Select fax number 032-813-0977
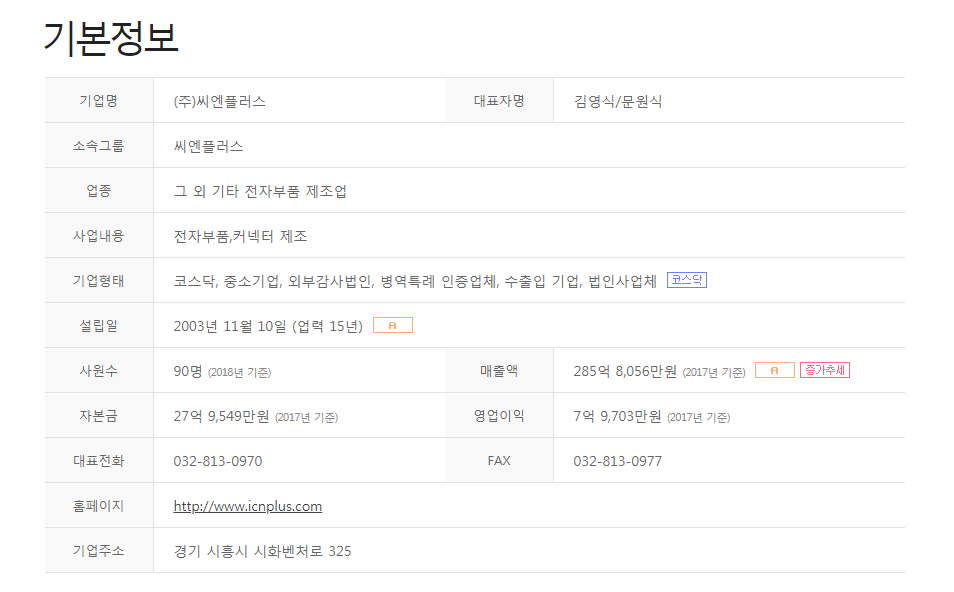 (618, 461)
